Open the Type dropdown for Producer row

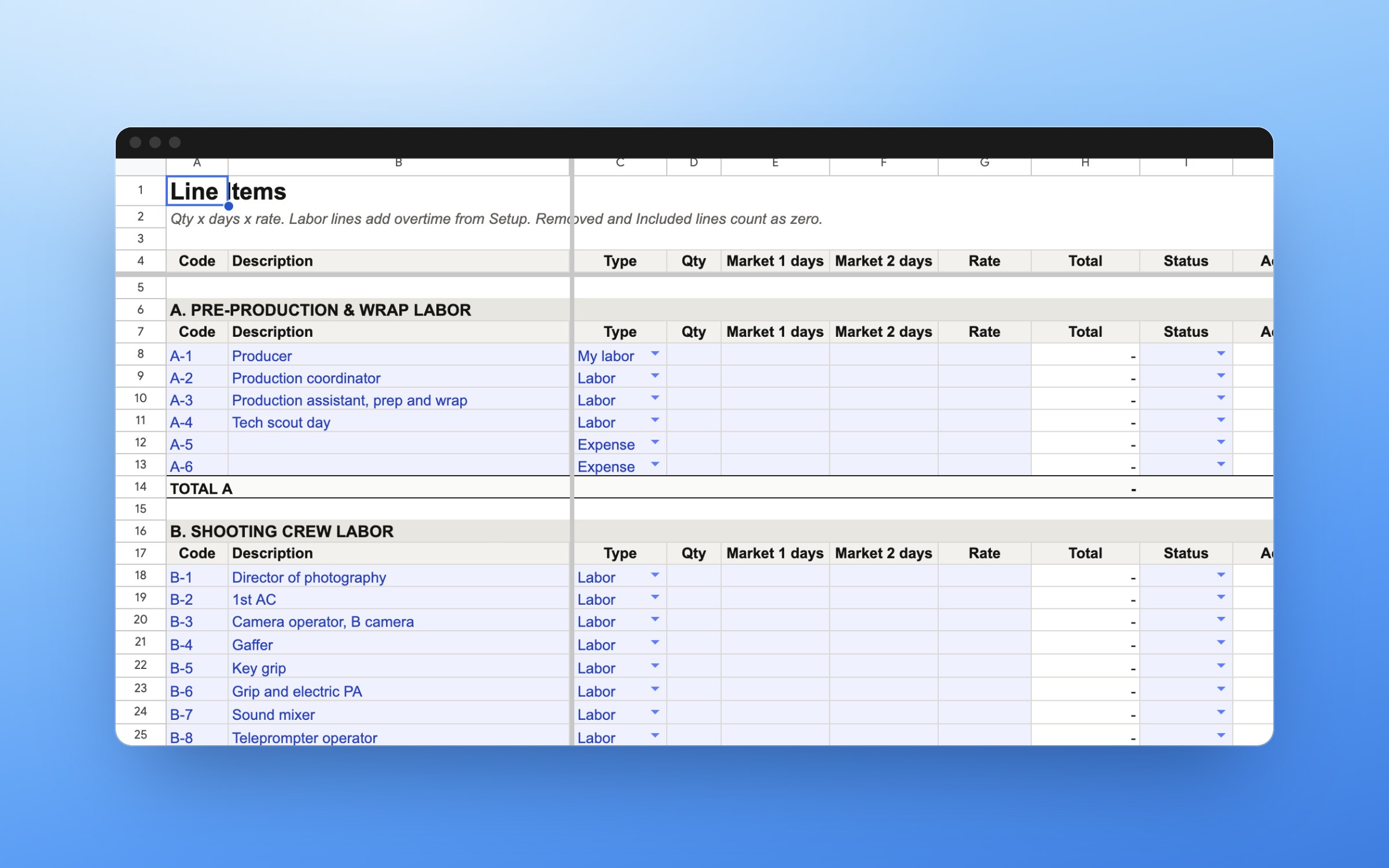[x=655, y=354]
